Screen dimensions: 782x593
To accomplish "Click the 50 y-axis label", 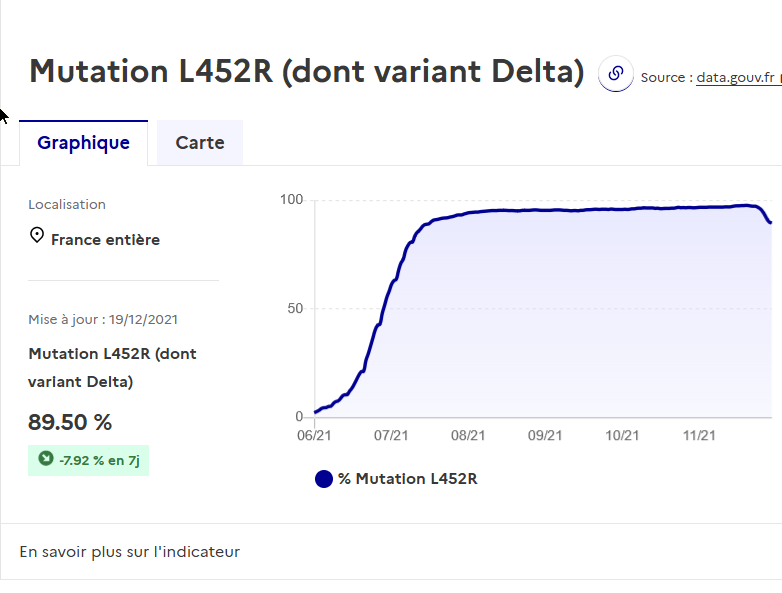I will [294, 309].
